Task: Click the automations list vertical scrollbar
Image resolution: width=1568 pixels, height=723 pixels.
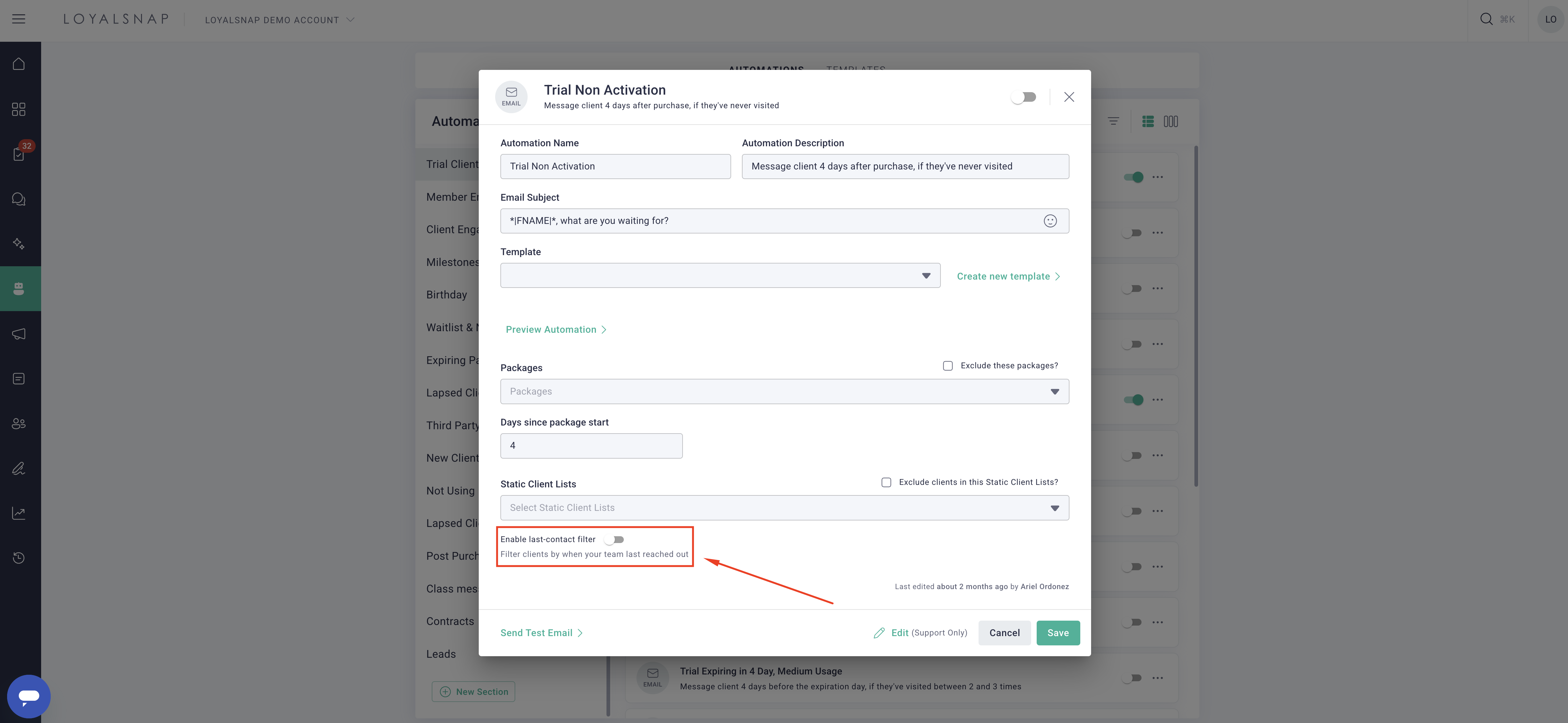Action: pyautogui.click(x=1196, y=316)
